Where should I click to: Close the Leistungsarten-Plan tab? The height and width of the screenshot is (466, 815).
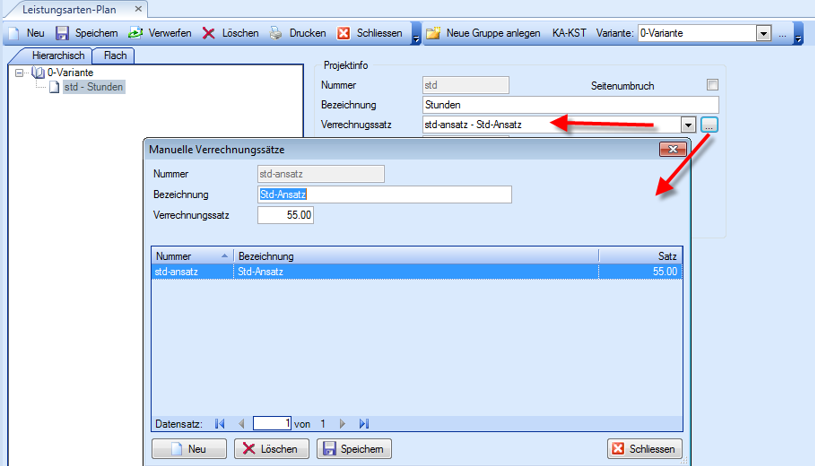pos(138,9)
